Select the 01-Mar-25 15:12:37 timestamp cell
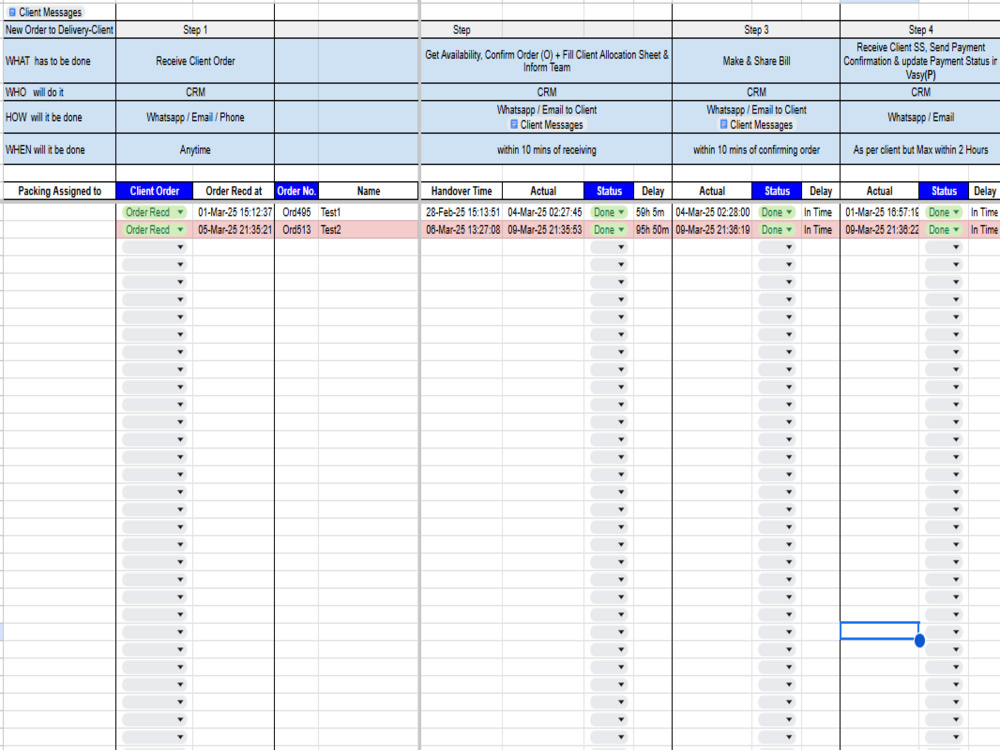Screen dimensions: 1000x750 234,212
